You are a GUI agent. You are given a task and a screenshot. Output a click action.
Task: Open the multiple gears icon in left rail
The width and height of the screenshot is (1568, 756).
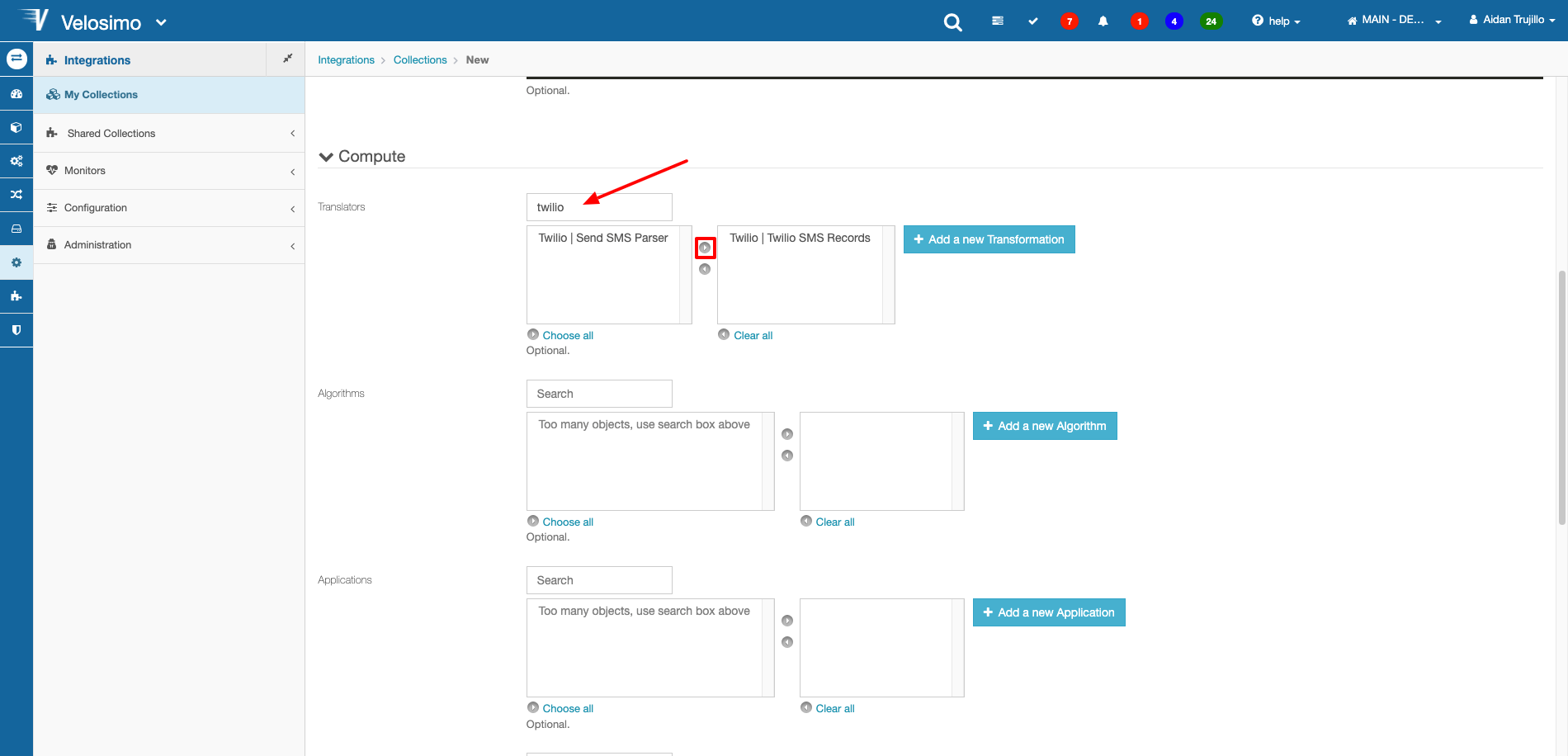(x=17, y=161)
